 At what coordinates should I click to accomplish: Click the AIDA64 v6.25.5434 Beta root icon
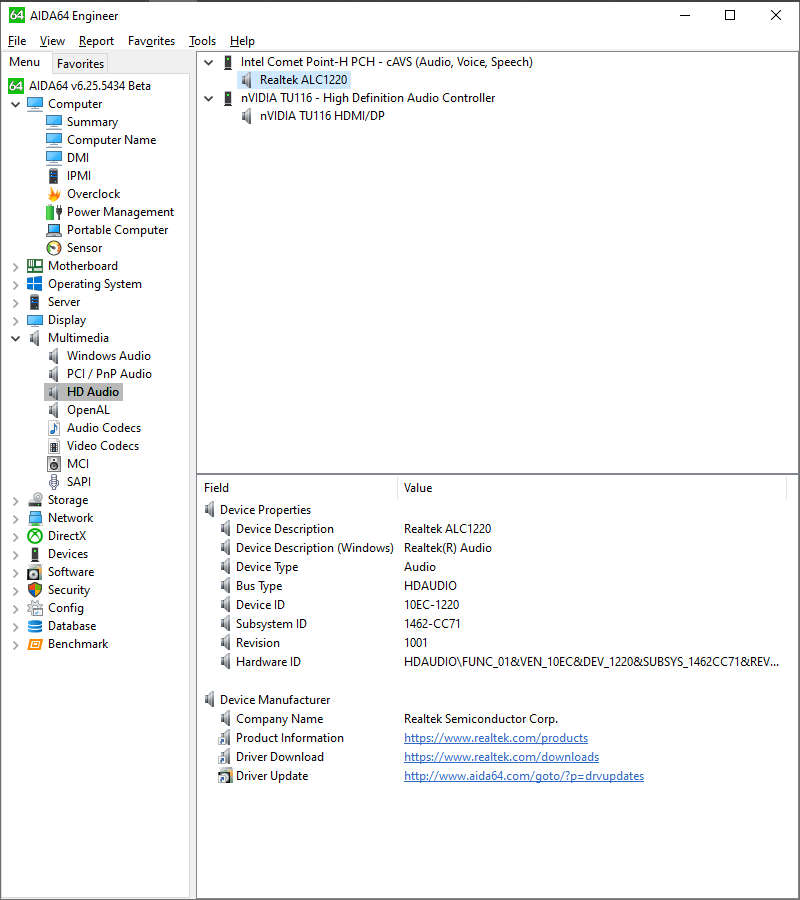16,86
